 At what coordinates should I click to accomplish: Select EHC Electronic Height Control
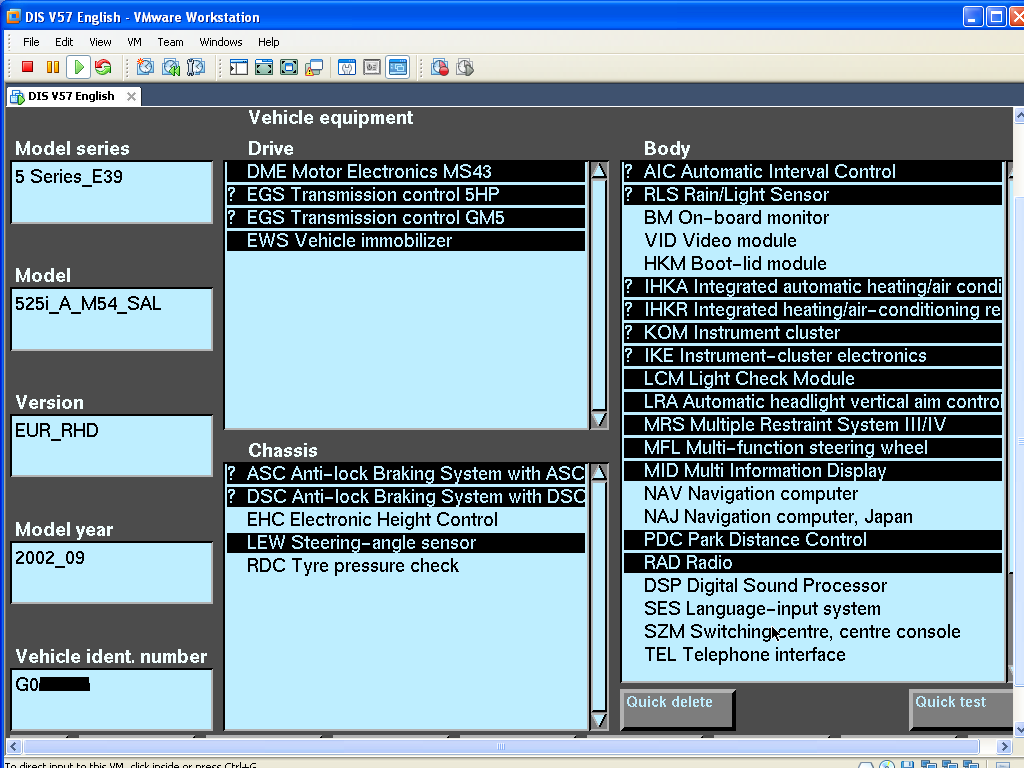click(x=406, y=520)
